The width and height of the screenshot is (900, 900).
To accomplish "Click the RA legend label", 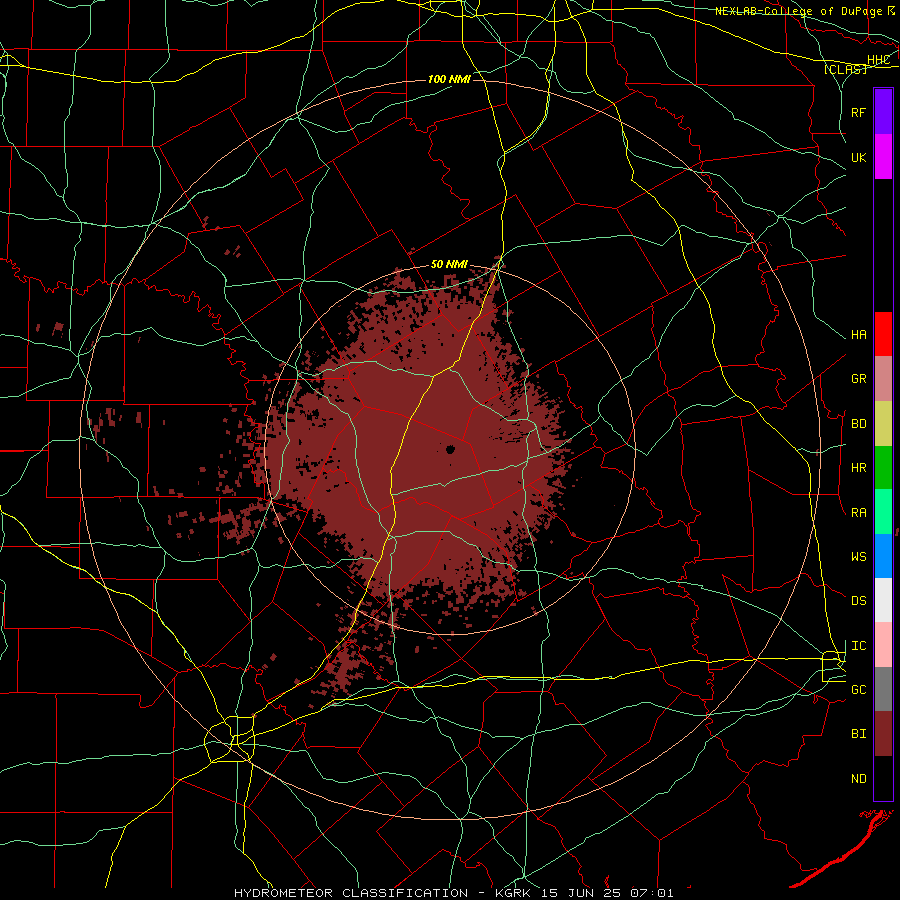I will click(x=859, y=513).
